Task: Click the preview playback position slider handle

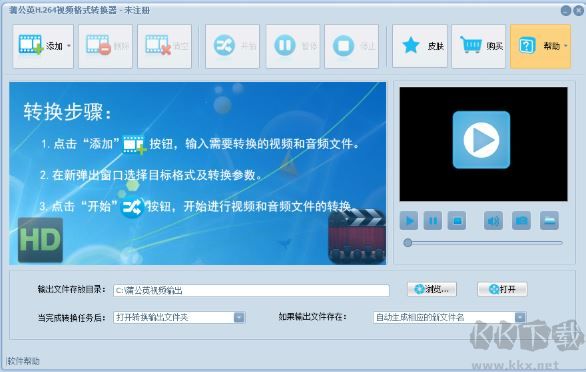Action: (x=408, y=243)
